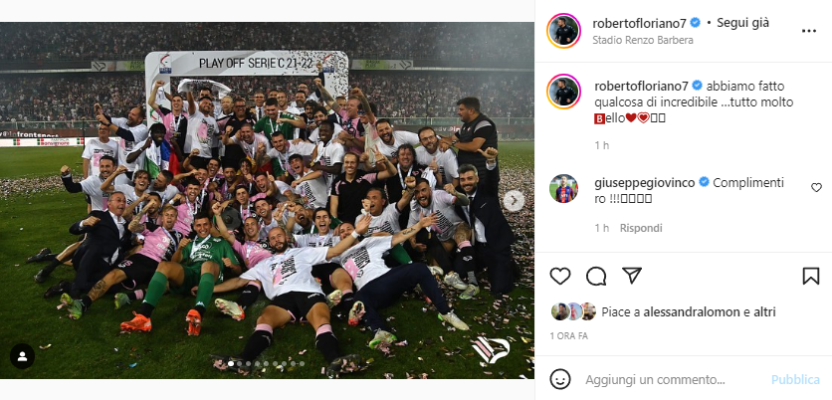The width and height of the screenshot is (832, 400).
Task: Show tagged people icon on photo
Action: click(x=22, y=356)
